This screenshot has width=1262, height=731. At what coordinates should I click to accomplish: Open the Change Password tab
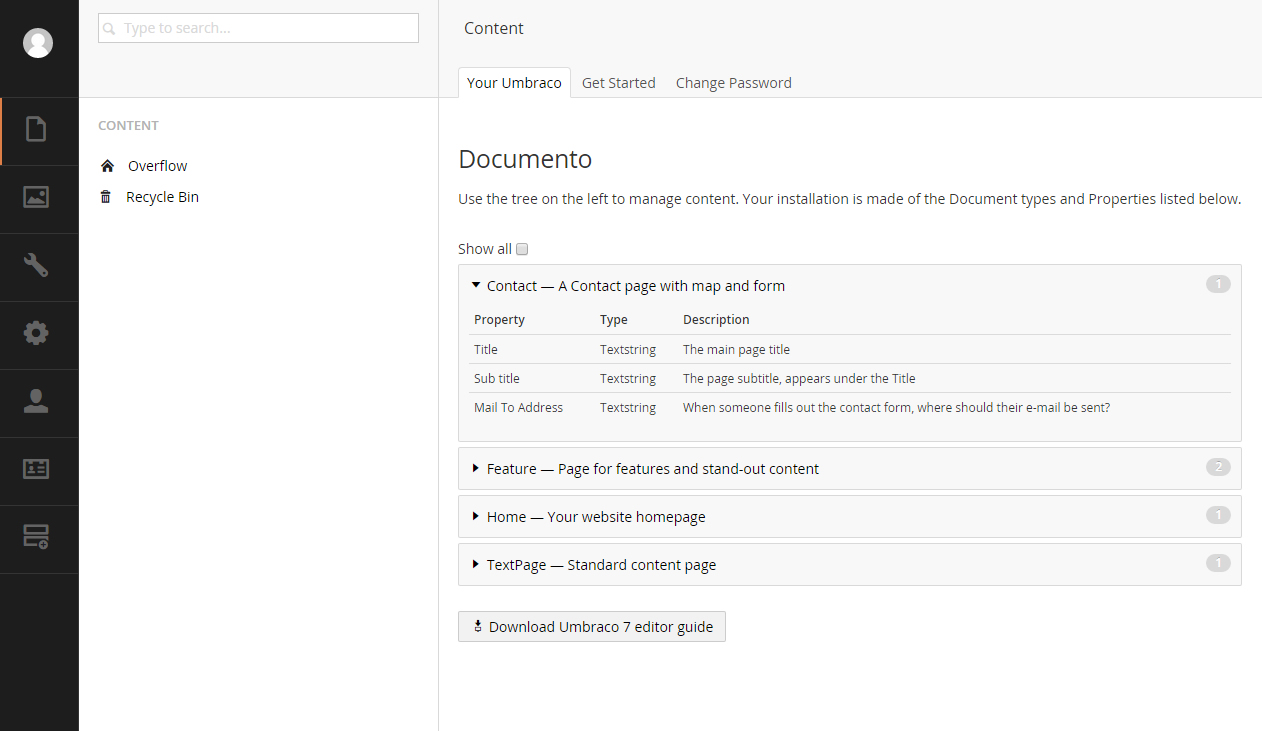click(734, 83)
